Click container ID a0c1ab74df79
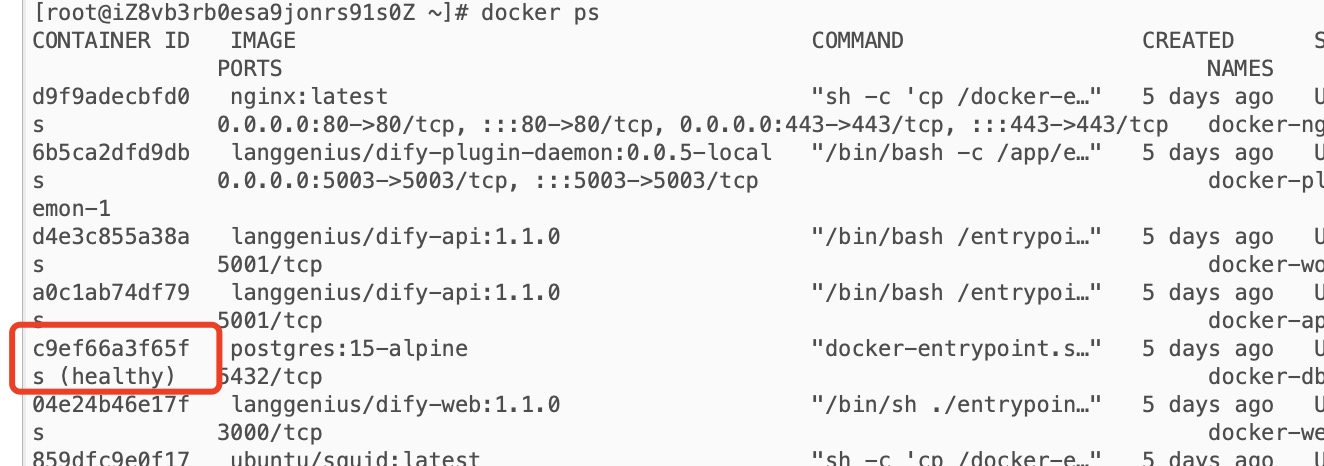The width and height of the screenshot is (1324, 466). (112, 293)
